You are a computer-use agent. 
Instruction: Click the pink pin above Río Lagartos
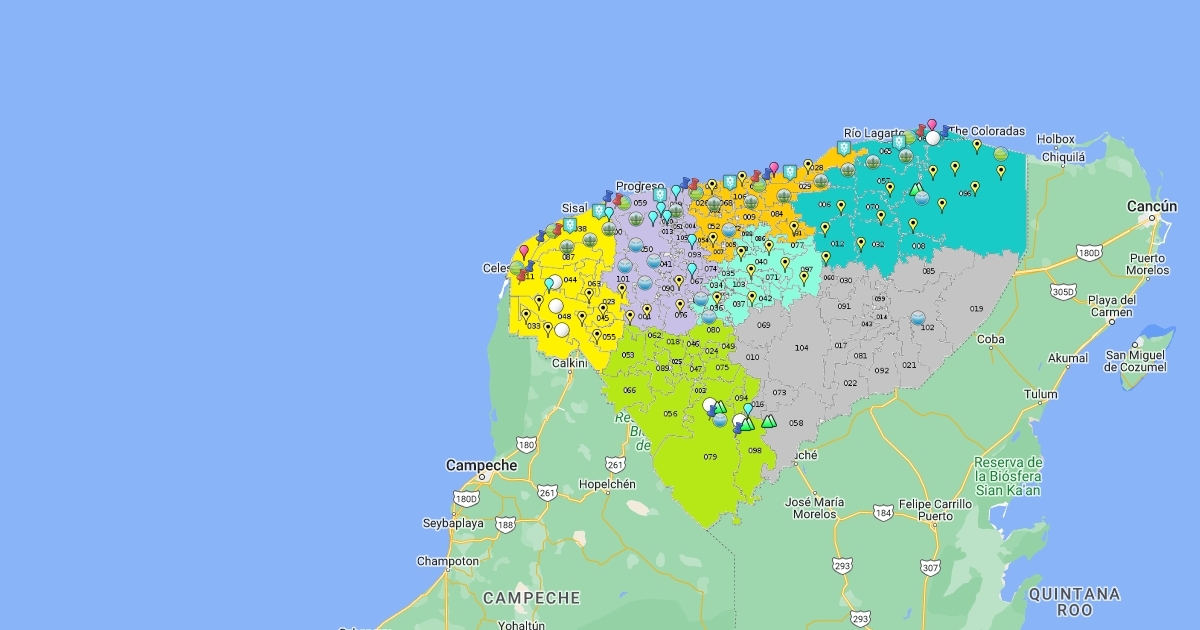(x=932, y=125)
